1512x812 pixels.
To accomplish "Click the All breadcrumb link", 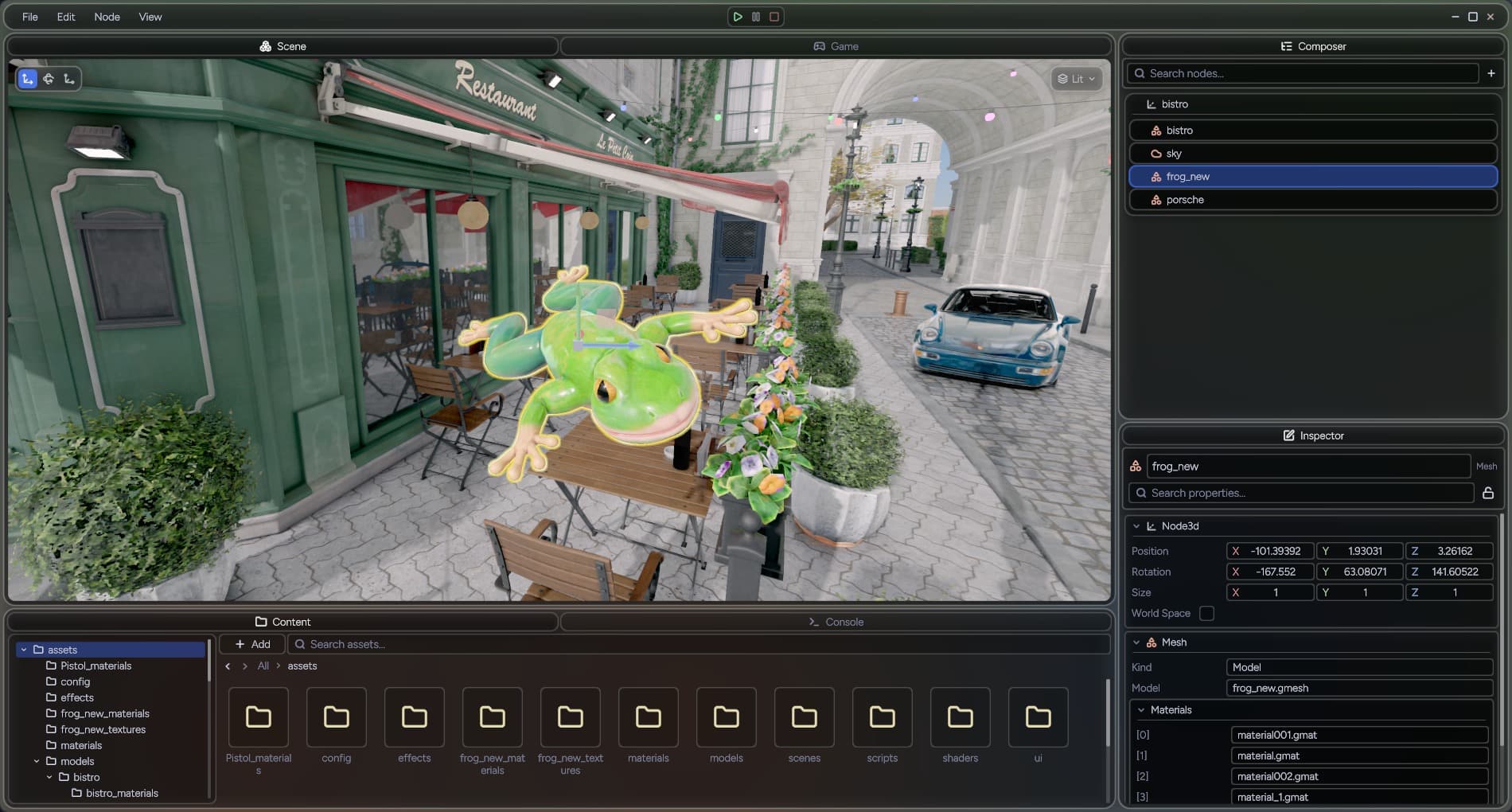I will (263, 666).
